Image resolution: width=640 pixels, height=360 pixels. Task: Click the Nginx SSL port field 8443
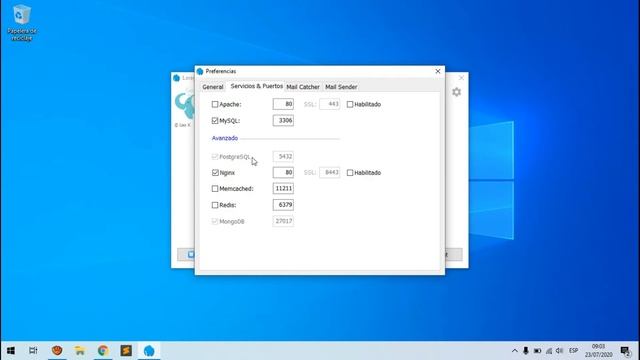pos(330,172)
